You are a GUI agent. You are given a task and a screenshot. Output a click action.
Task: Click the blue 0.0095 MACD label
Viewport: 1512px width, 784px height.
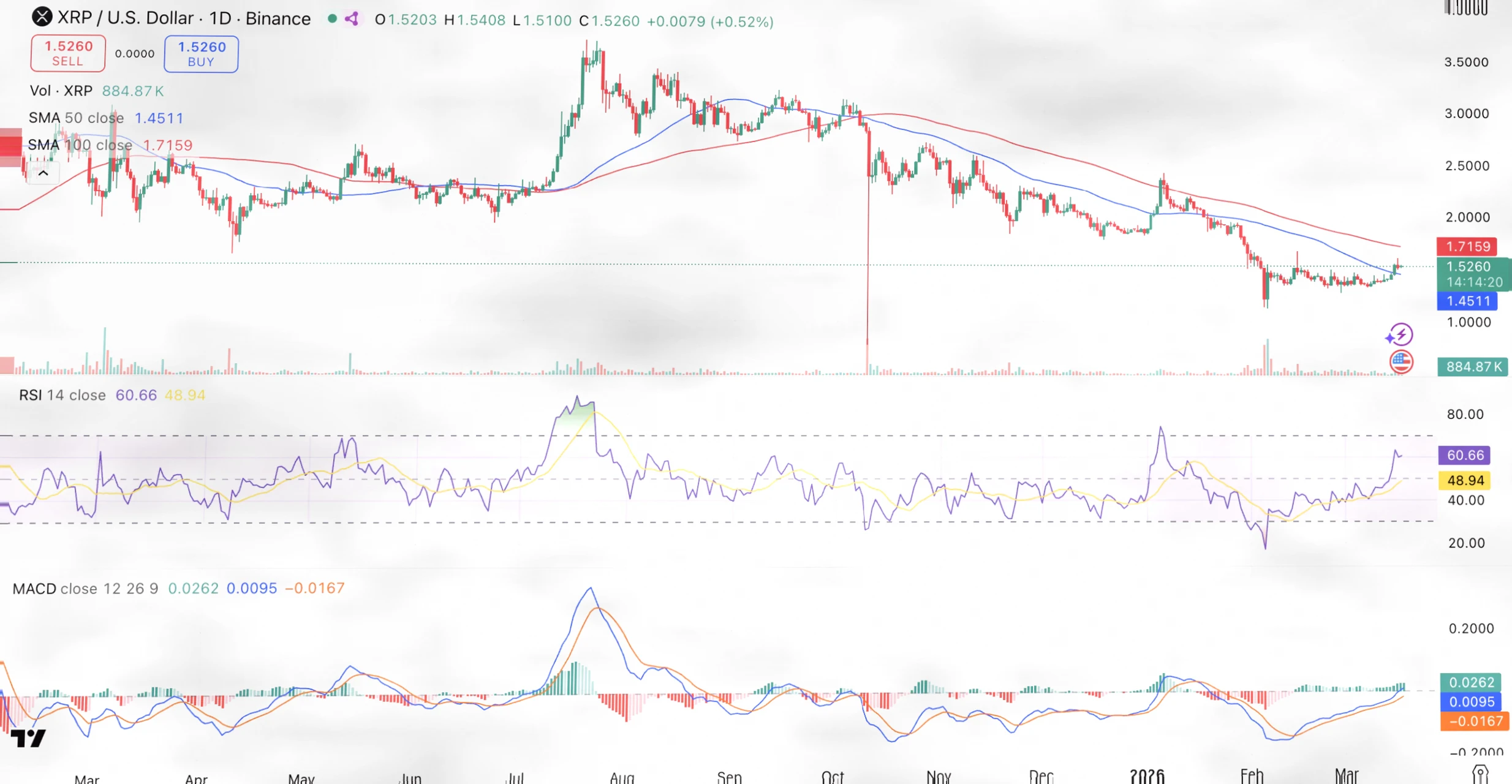pos(1471,702)
